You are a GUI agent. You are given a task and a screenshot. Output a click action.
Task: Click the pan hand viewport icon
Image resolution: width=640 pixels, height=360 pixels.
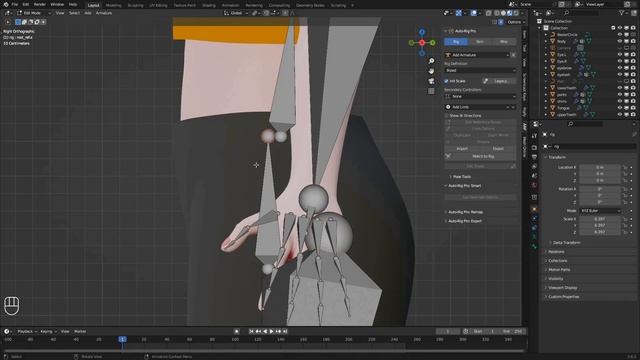[431, 71]
